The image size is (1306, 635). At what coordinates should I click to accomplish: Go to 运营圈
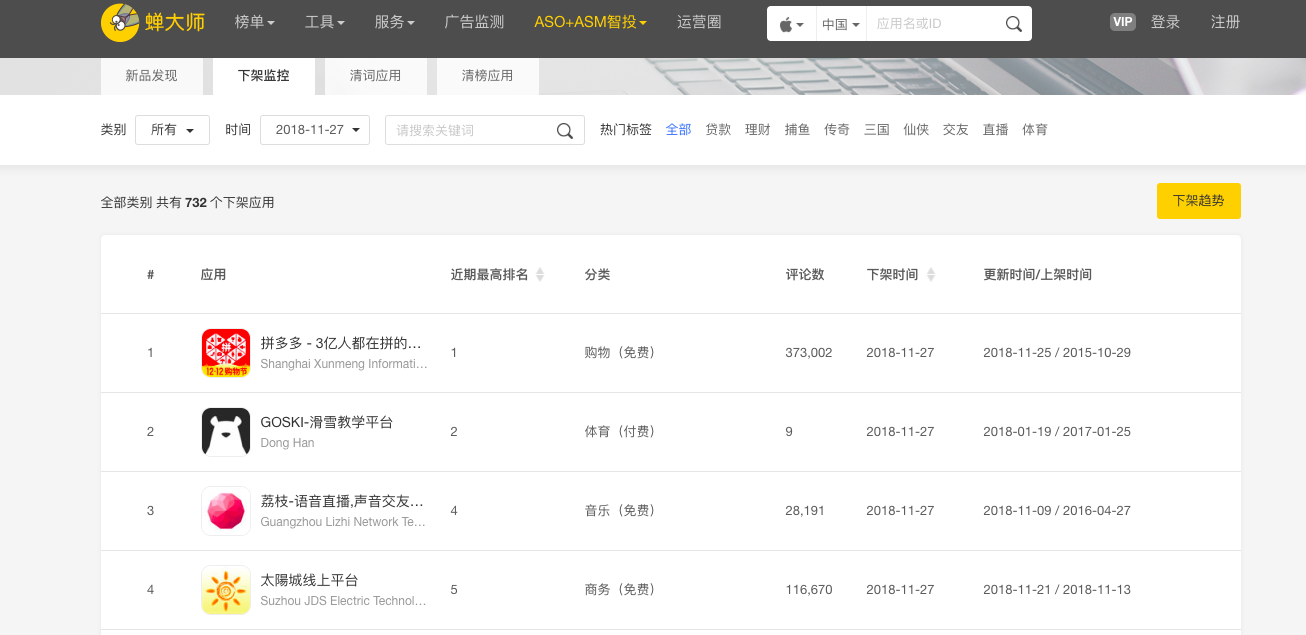click(x=699, y=22)
